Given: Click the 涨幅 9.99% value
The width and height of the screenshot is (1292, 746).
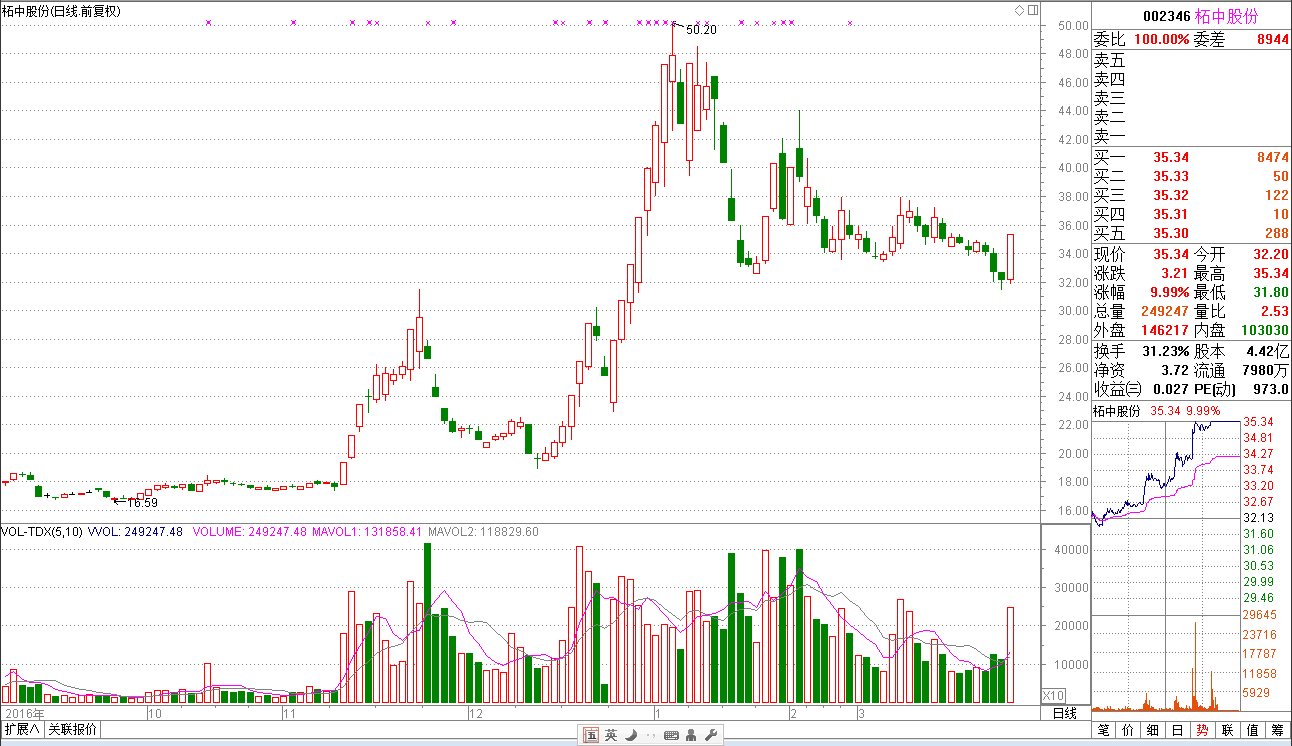Looking at the screenshot, I should coord(1170,292).
